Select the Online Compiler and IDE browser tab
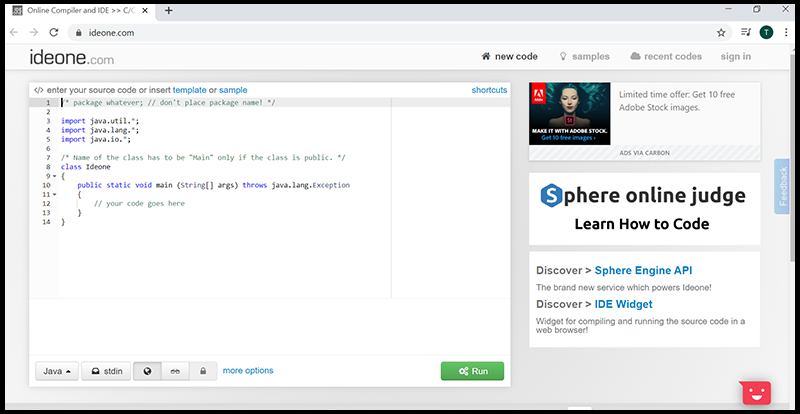 [x=82, y=10]
